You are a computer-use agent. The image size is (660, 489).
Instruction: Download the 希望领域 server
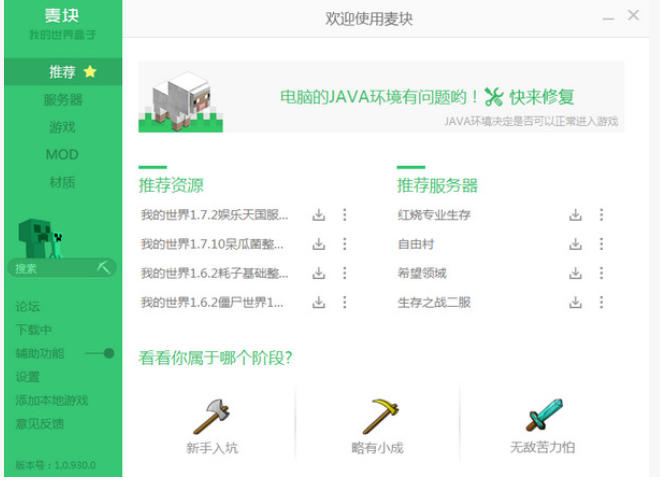point(575,273)
